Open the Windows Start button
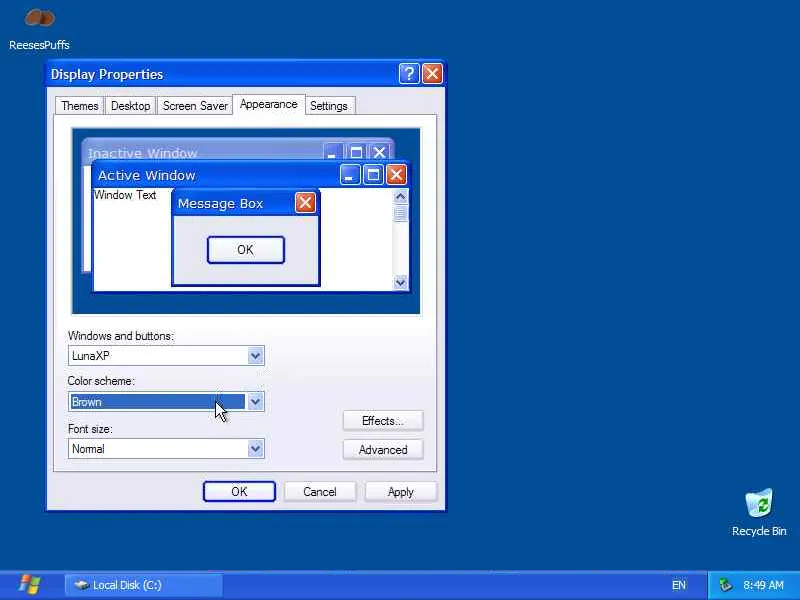The height and width of the screenshot is (600, 800). tap(30, 585)
